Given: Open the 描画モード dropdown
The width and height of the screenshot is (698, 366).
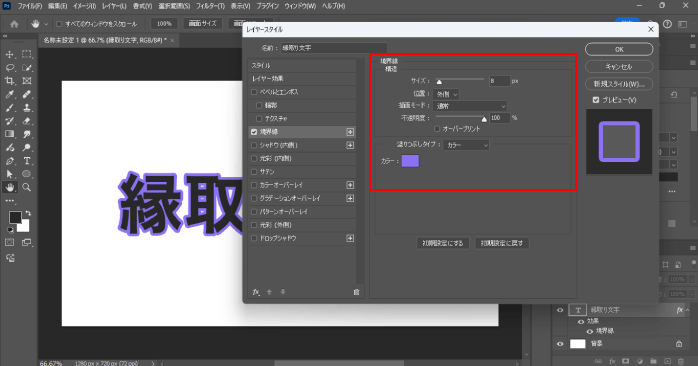Looking at the screenshot, I should [x=470, y=106].
